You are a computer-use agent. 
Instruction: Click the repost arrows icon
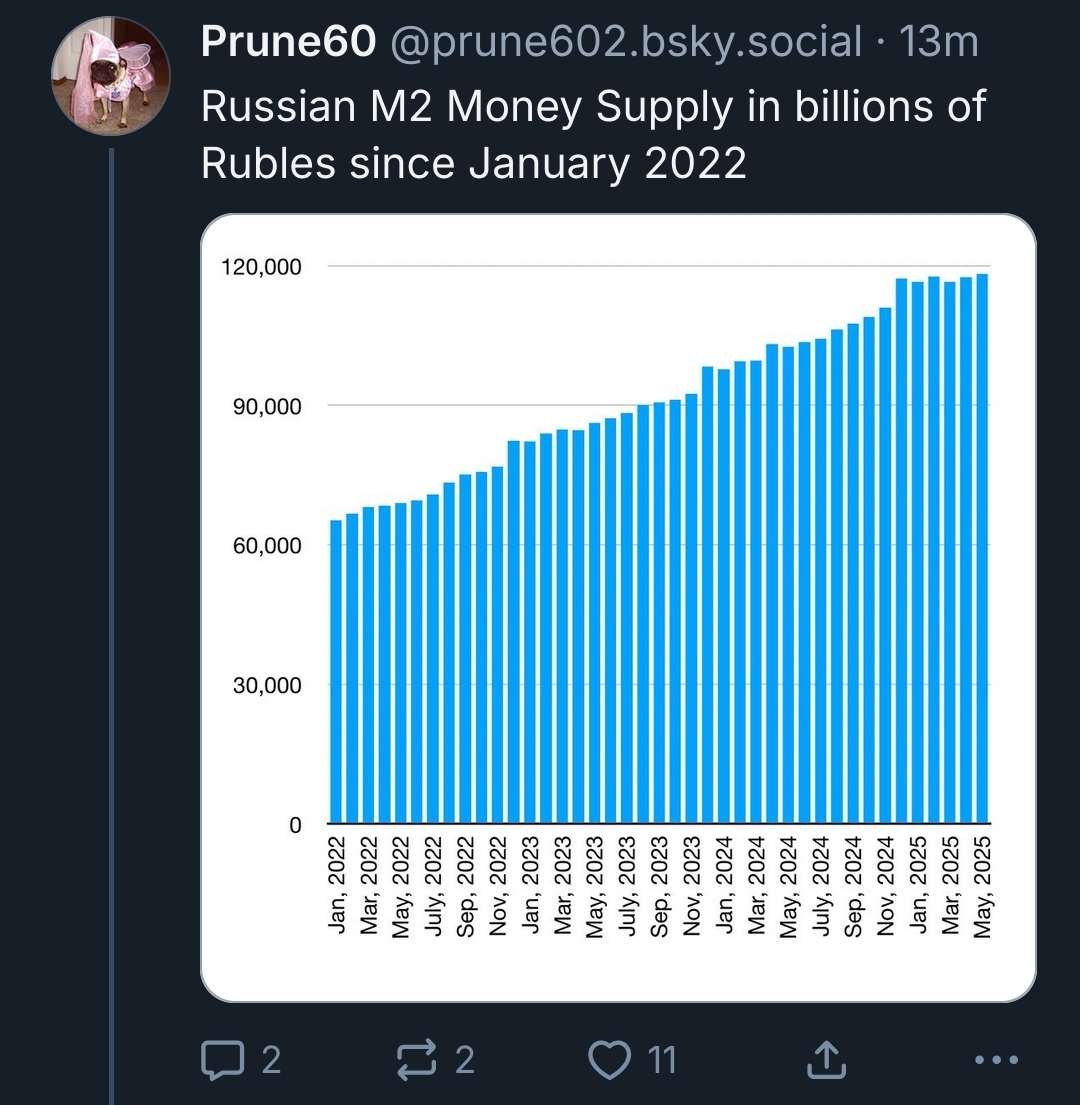point(416,1059)
